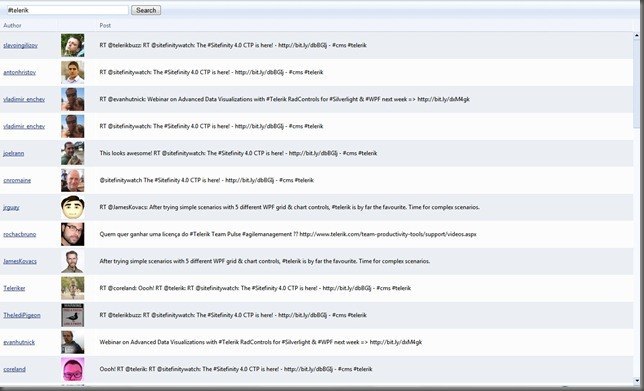Select vladimir_enchev's post 'RT @sitefinitywatch: The #Sitefinity'

(211, 126)
